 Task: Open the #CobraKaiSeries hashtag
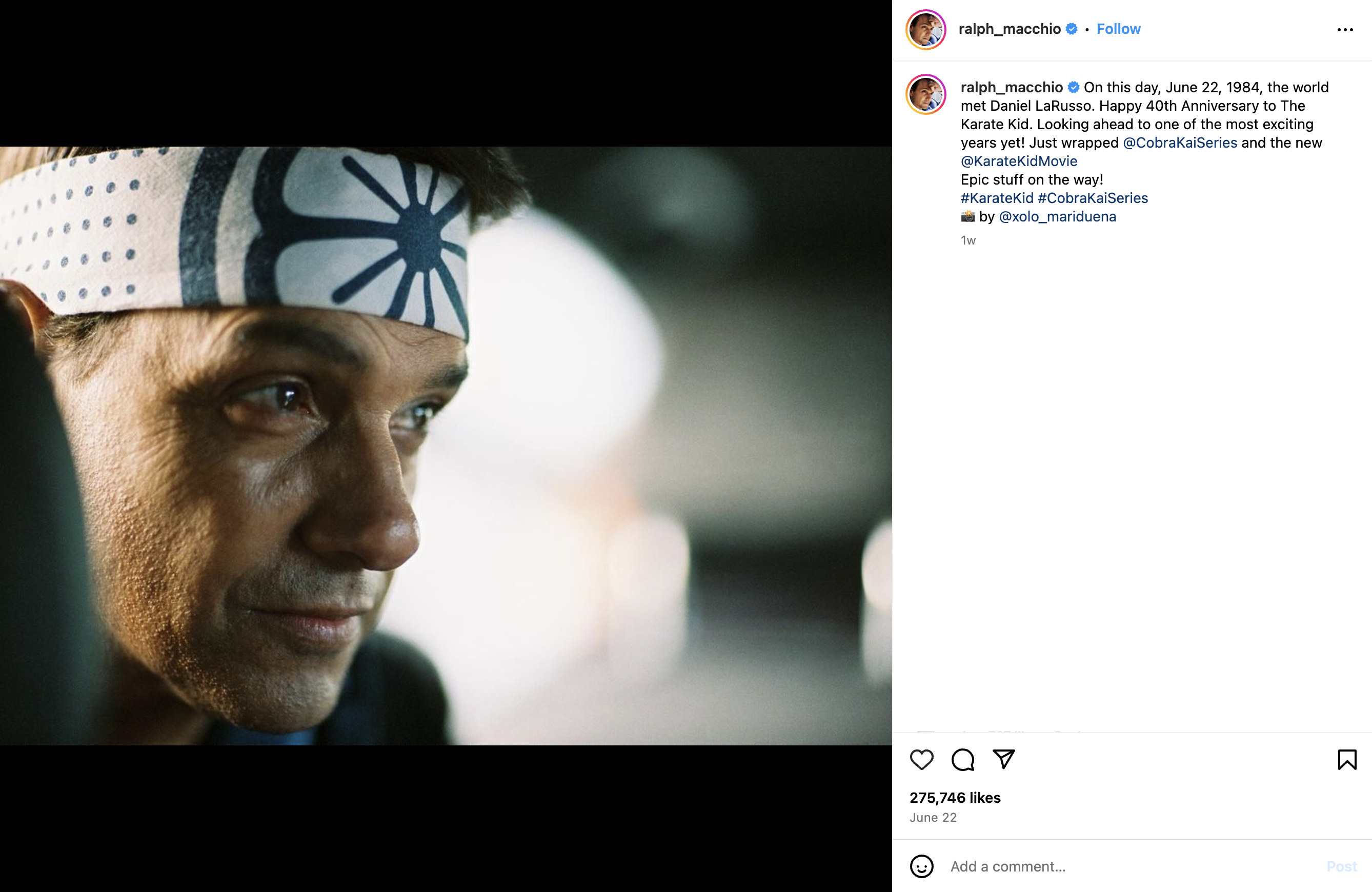coord(1093,198)
